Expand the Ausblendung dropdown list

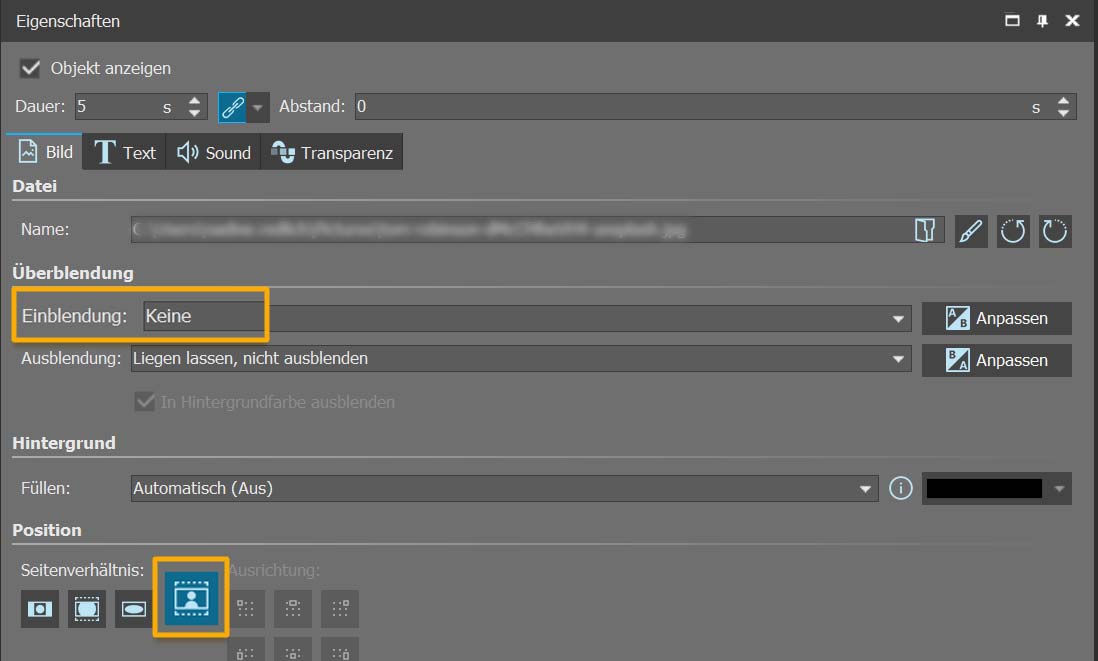(520, 359)
